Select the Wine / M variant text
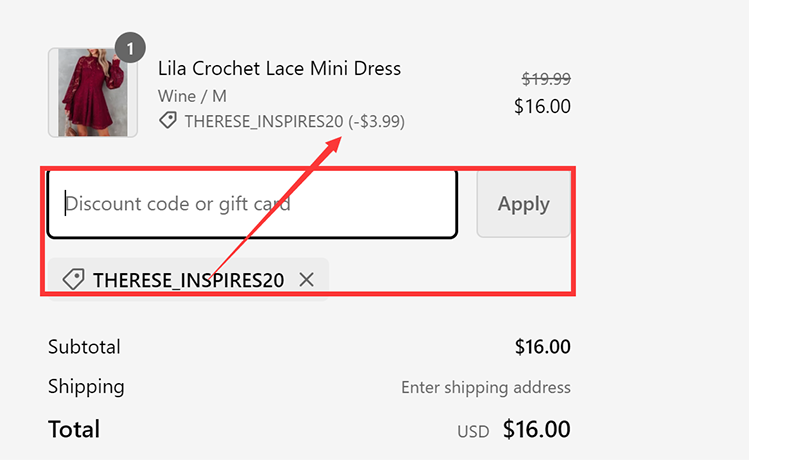800x460 pixels. pyautogui.click(x=192, y=96)
